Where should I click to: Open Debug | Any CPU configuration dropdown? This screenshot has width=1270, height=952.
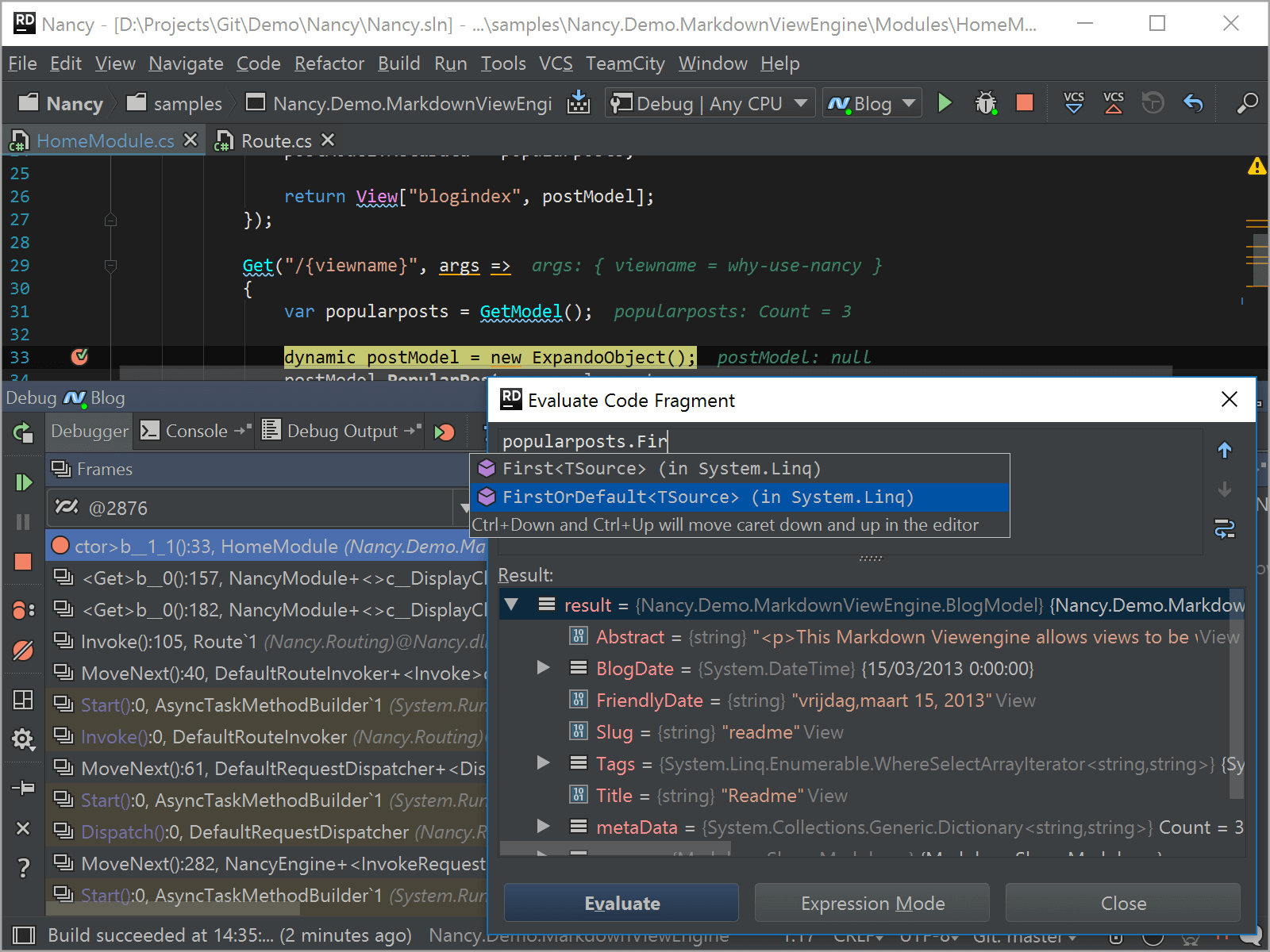tap(710, 103)
